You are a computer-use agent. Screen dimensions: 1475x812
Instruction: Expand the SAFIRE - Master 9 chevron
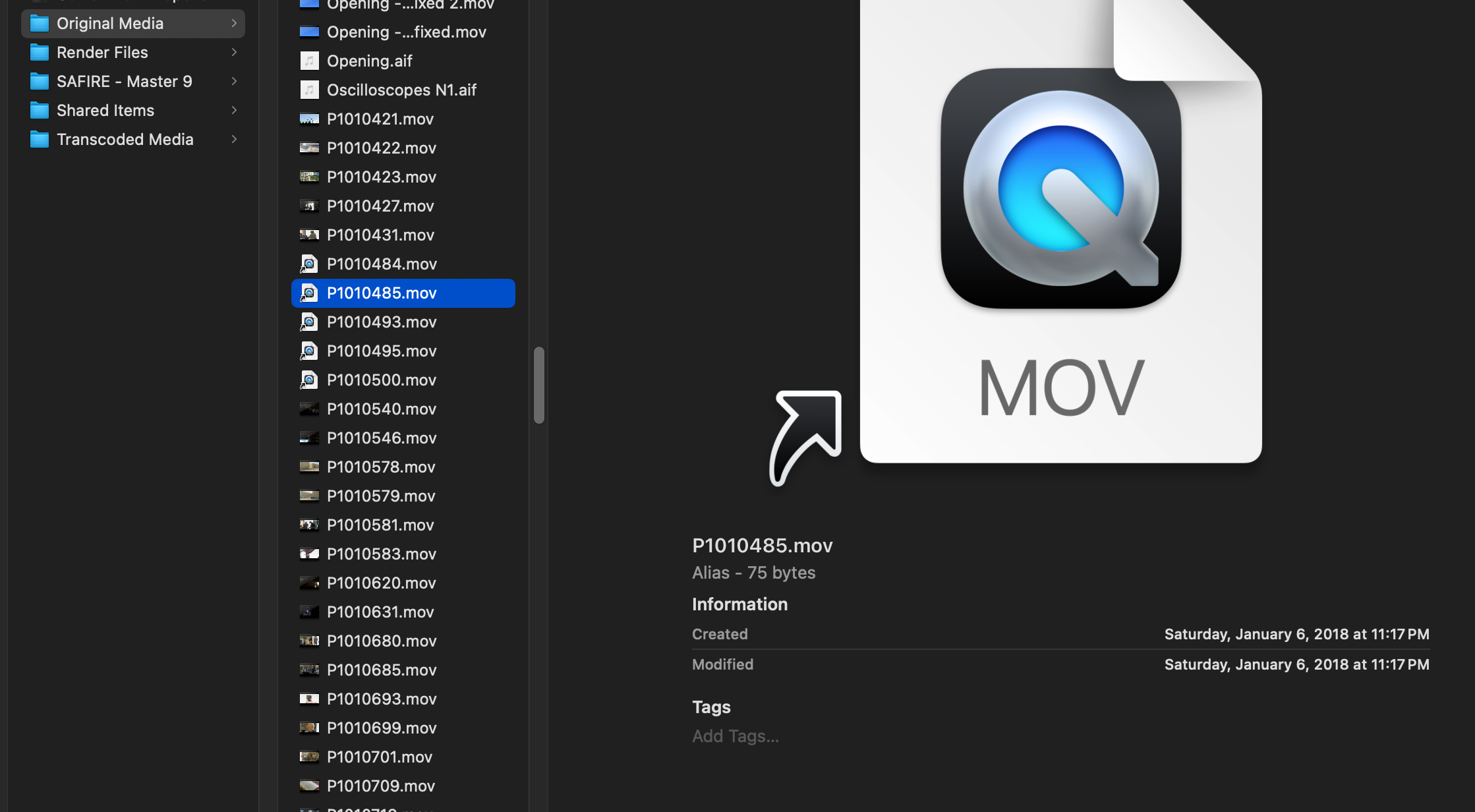(x=234, y=82)
